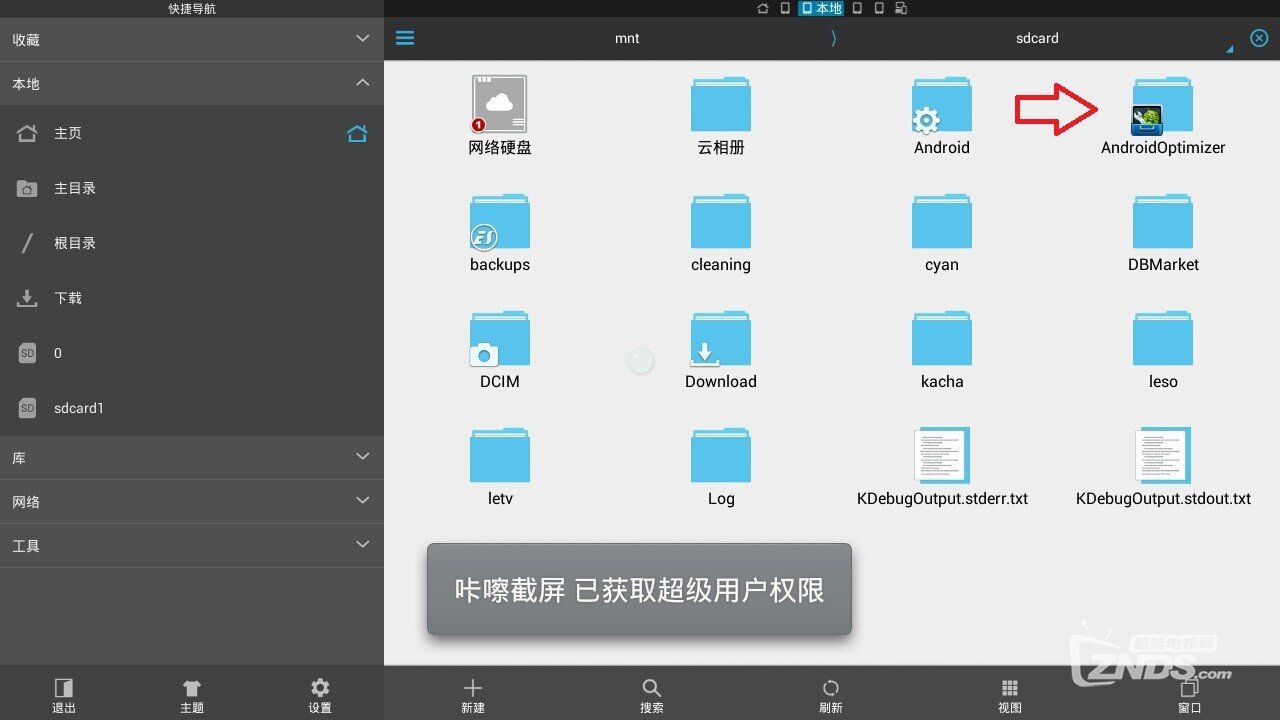
Task: Open KDebugOutput.stdout.txt file
Action: (x=1163, y=455)
